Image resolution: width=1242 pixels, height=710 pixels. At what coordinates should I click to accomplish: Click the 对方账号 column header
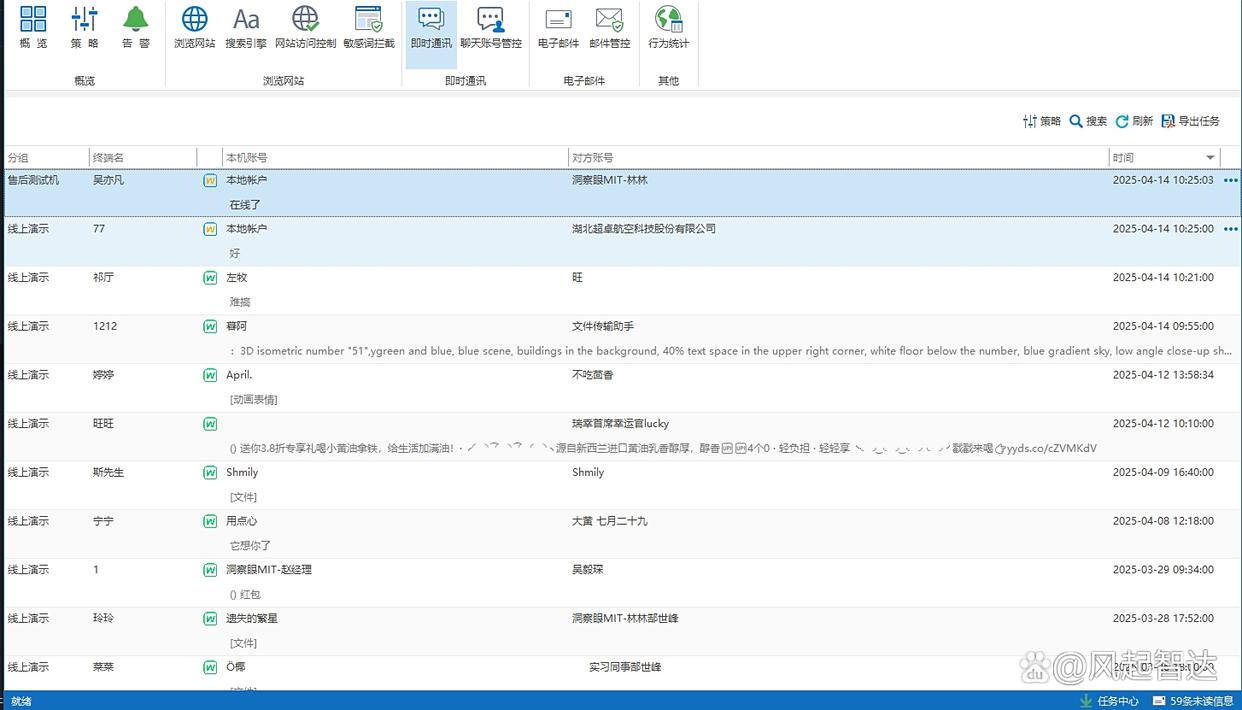click(x=839, y=158)
